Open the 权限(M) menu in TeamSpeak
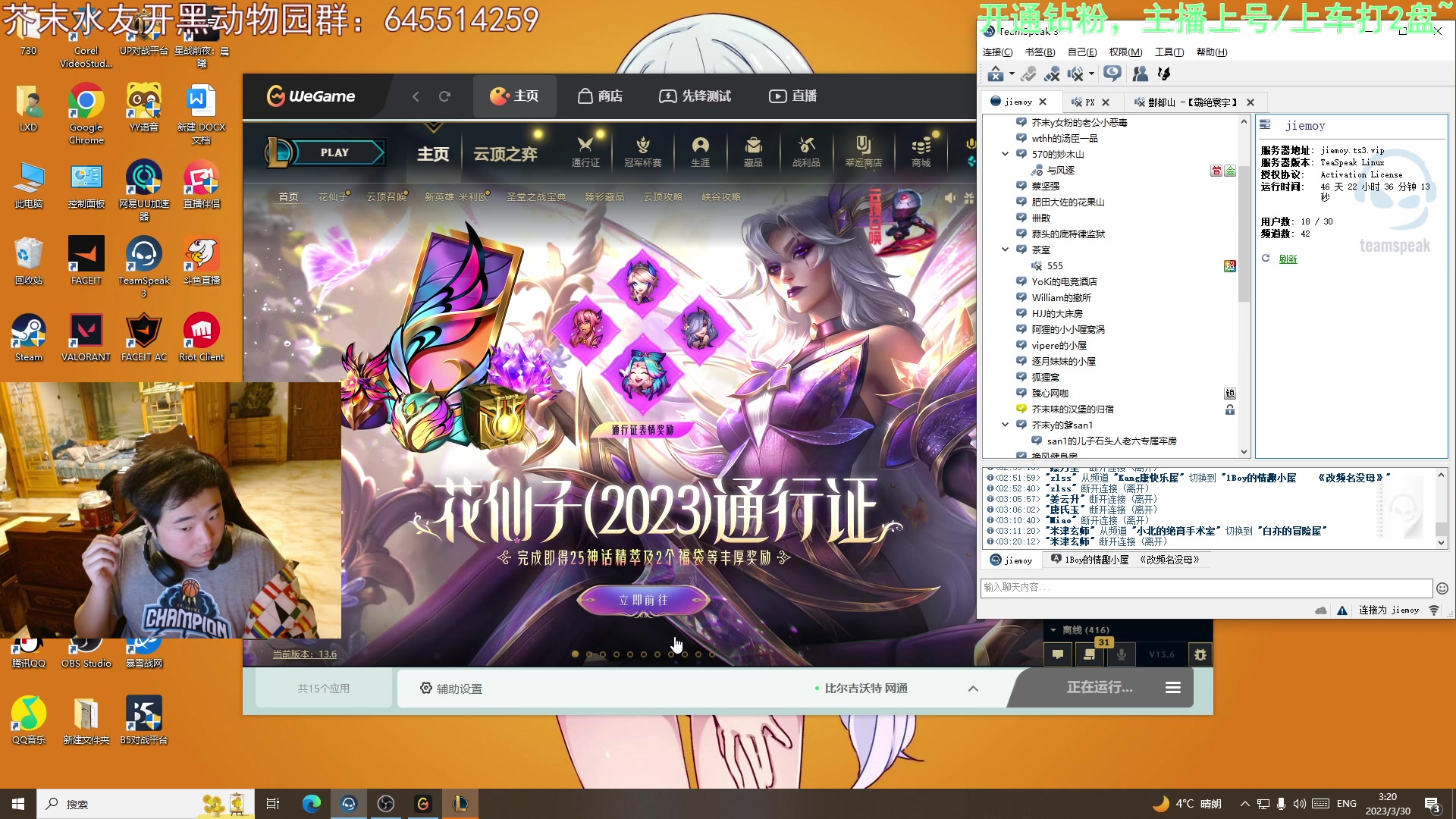The image size is (1456, 819). (1125, 52)
